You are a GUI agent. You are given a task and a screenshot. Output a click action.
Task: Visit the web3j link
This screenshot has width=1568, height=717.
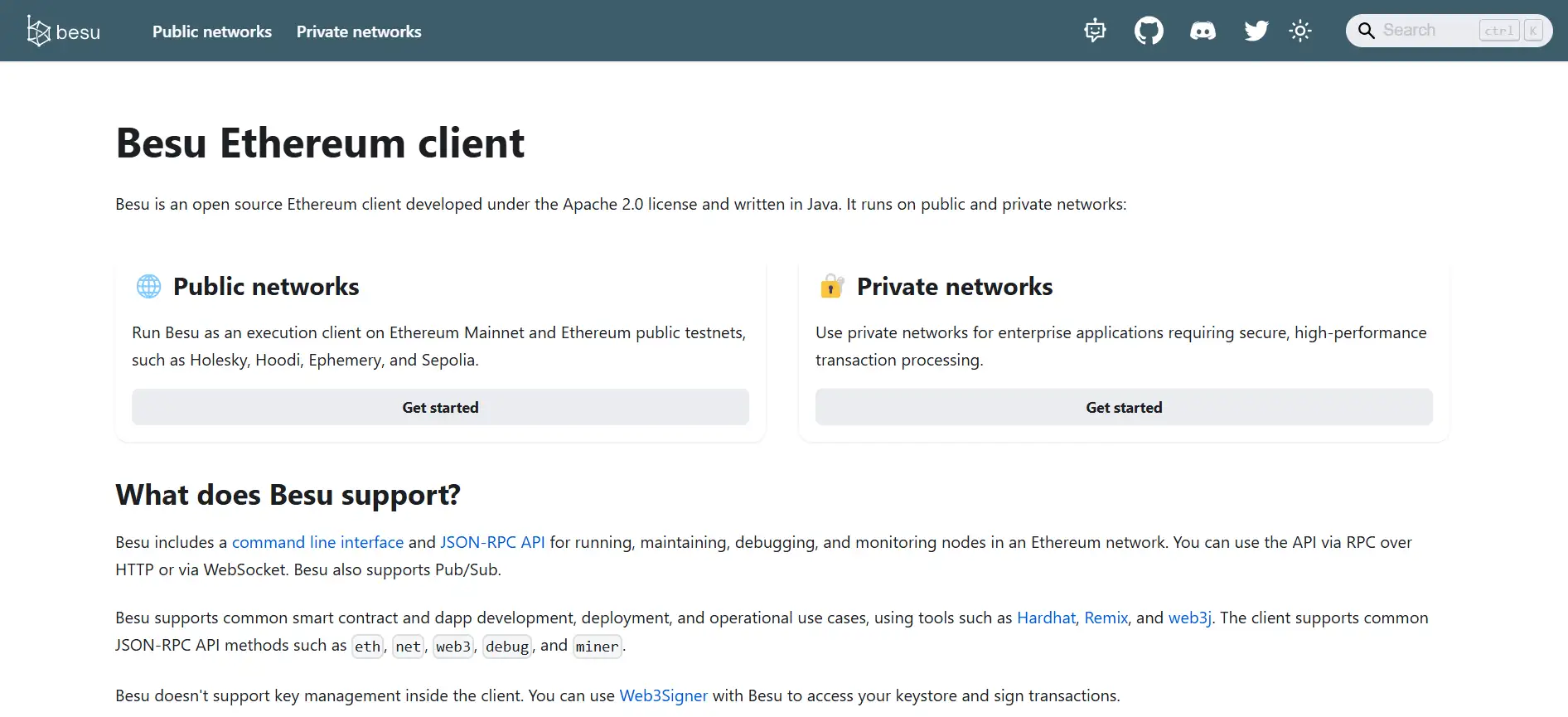pos(1189,618)
